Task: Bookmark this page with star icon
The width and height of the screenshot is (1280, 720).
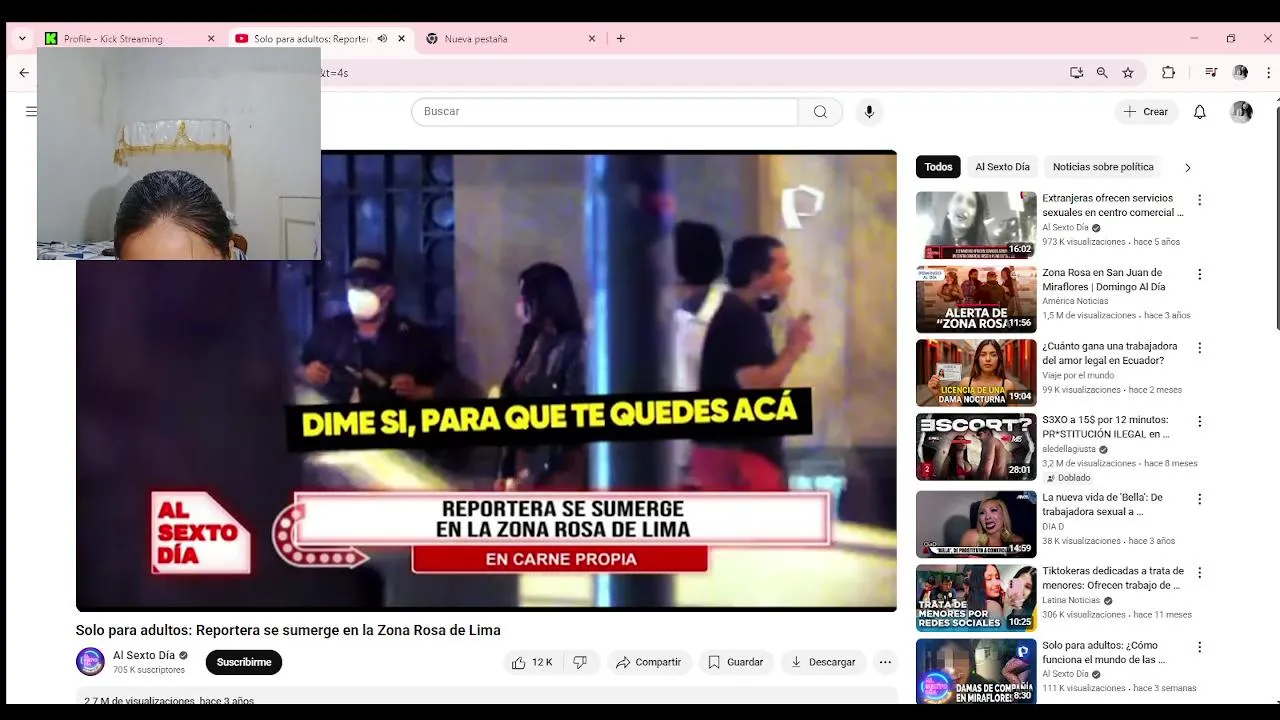Action: (x=1128, y=72)
